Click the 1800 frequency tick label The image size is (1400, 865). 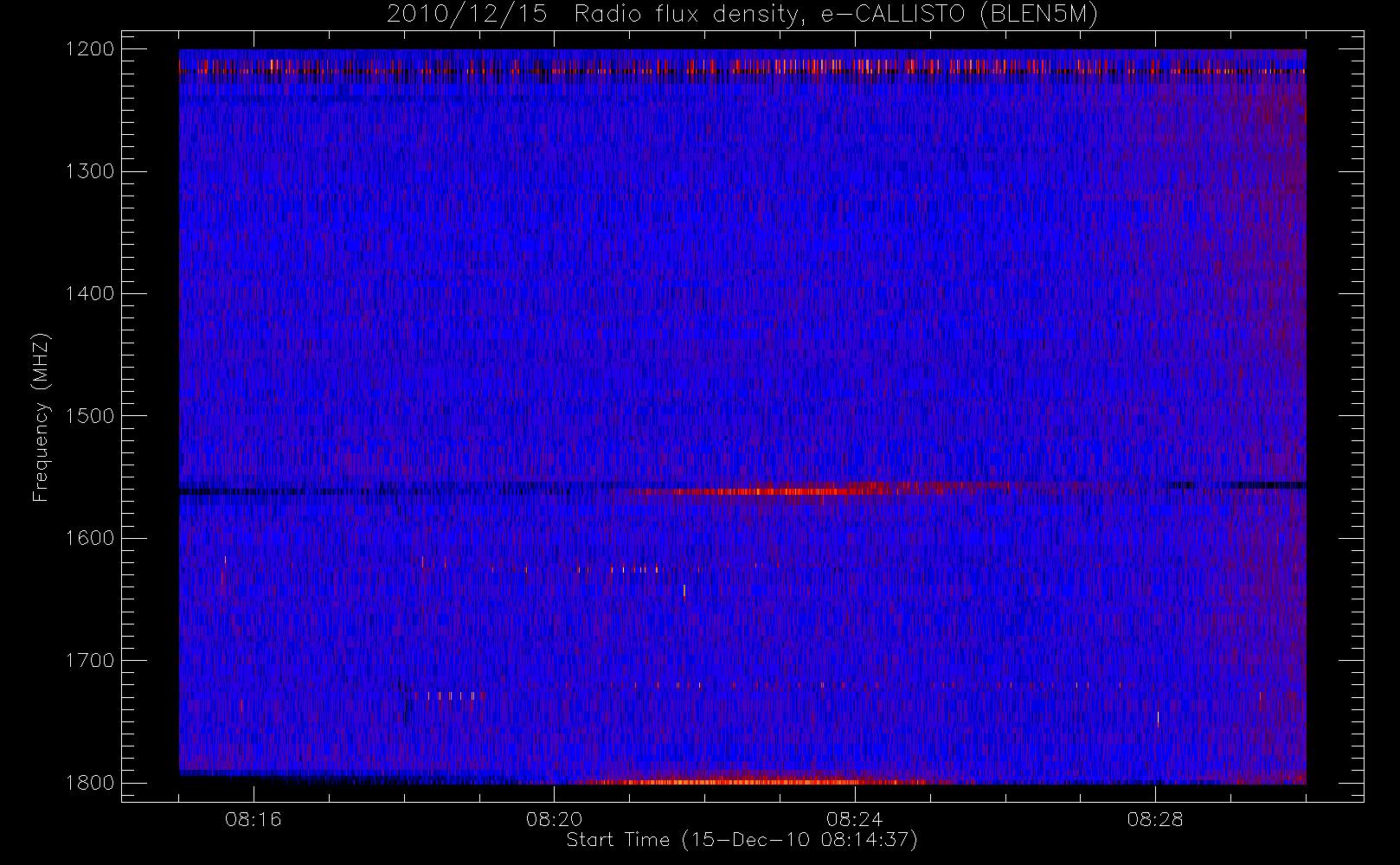click(91, 783)
